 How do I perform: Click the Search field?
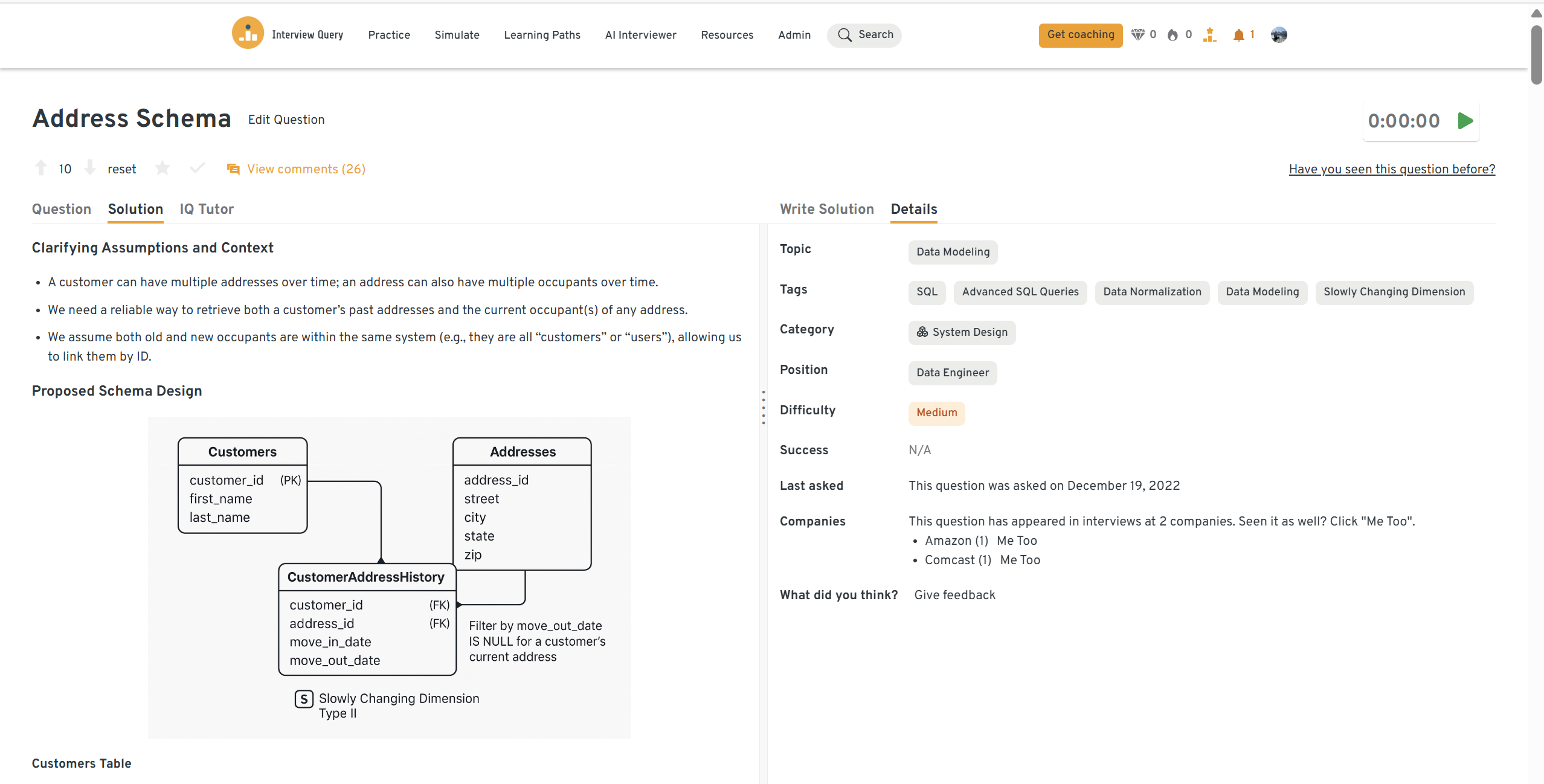point(864,34)
